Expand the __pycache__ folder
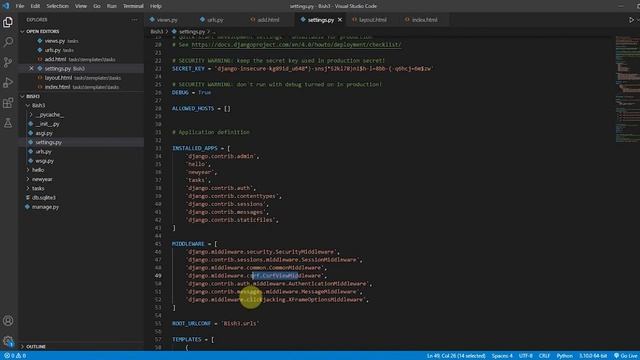This screenshot has height=360, width=640. (49, 115)
